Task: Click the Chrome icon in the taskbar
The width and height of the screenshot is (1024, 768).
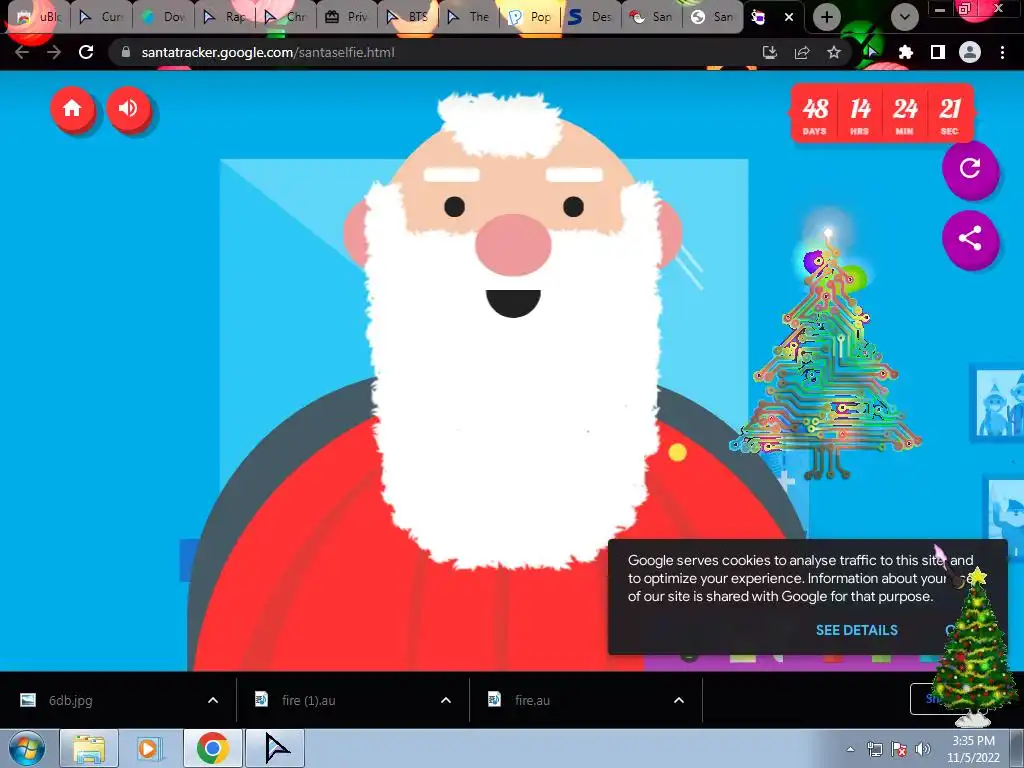Action: coord(212,748)
